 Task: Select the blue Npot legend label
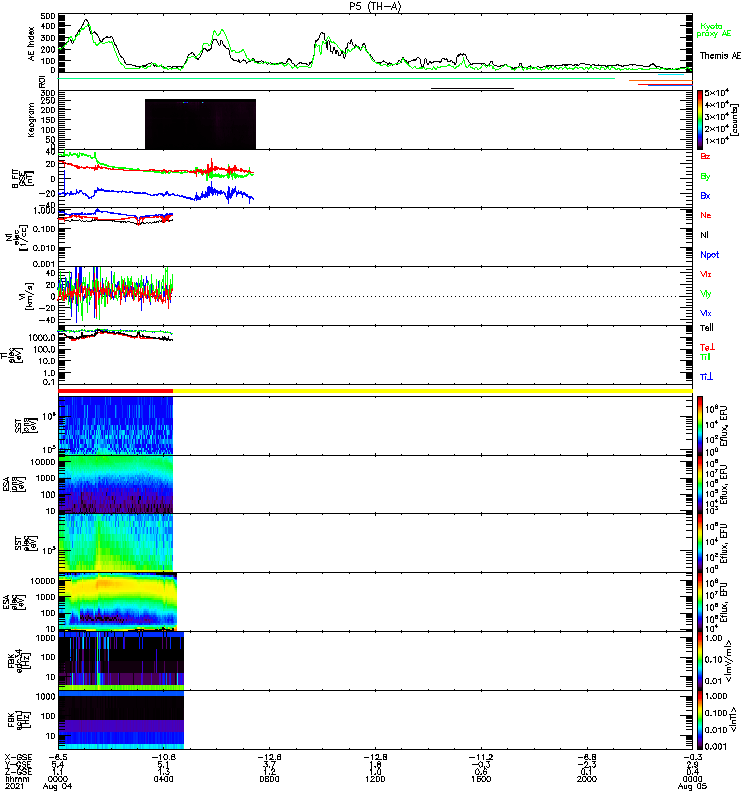tap(710, 255)
